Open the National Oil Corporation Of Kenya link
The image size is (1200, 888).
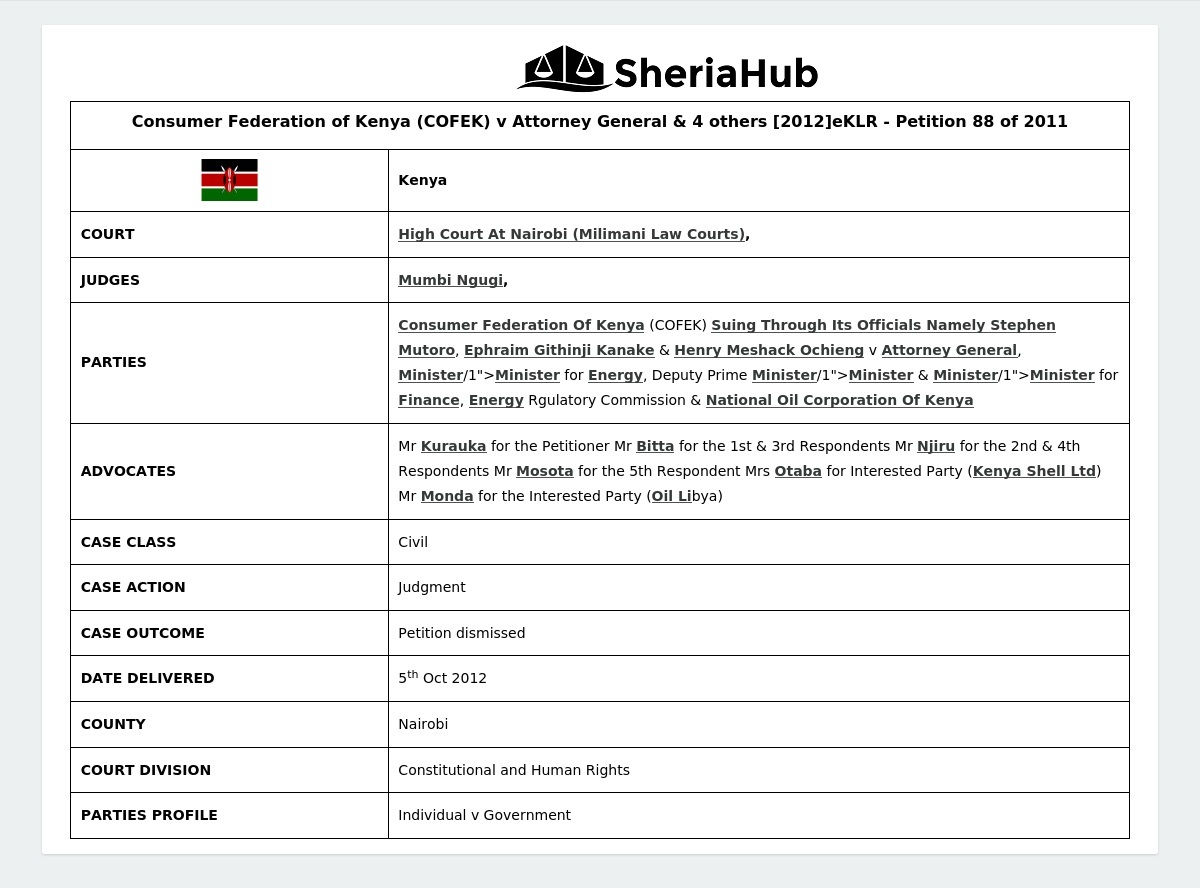pos(839,400)
